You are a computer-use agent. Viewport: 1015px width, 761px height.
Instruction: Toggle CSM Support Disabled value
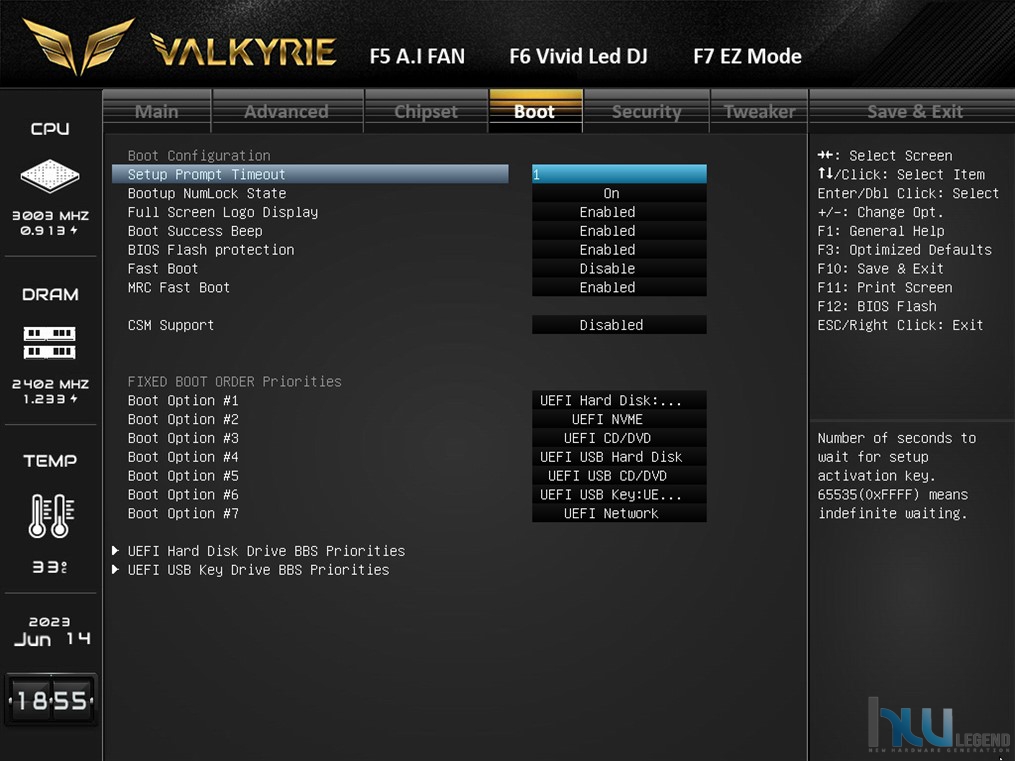(619, 325)
